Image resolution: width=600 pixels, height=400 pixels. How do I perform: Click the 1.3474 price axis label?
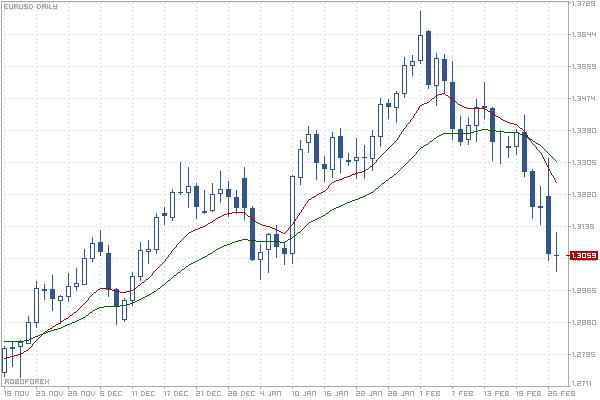coord(584,99)
